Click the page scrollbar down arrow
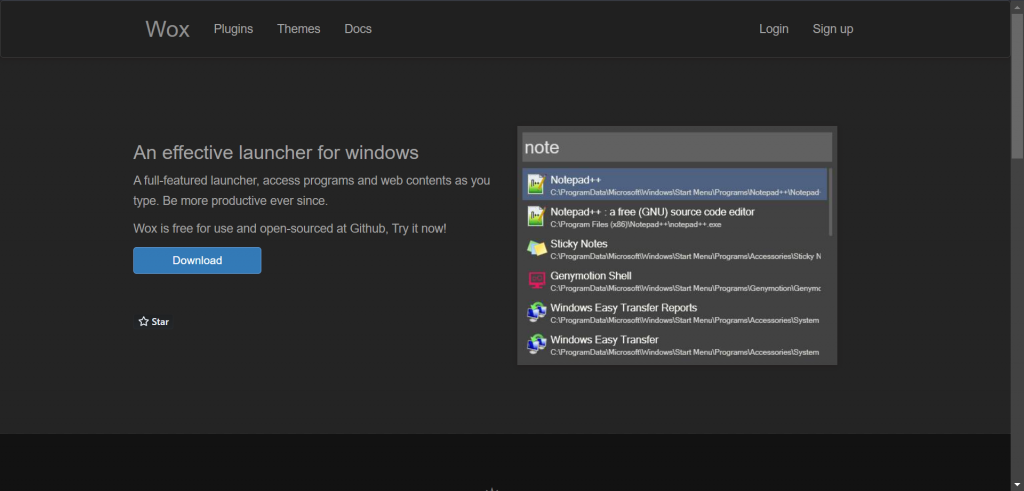Viewport: 1024px width, 491px height. click(1017, 484)
